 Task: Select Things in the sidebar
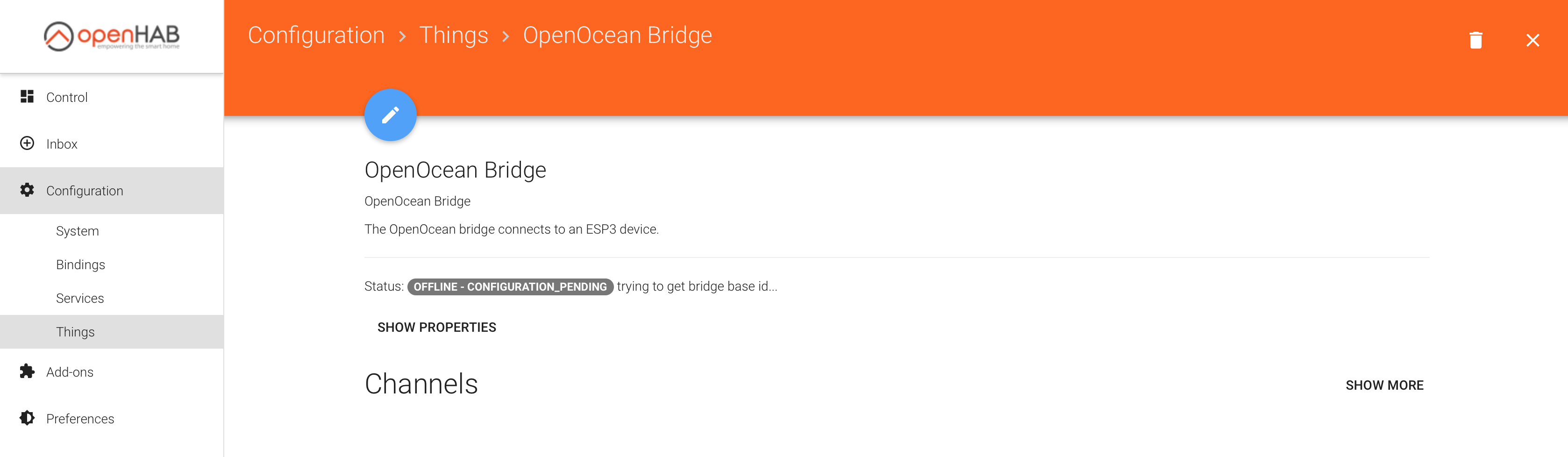click(76, 332)
